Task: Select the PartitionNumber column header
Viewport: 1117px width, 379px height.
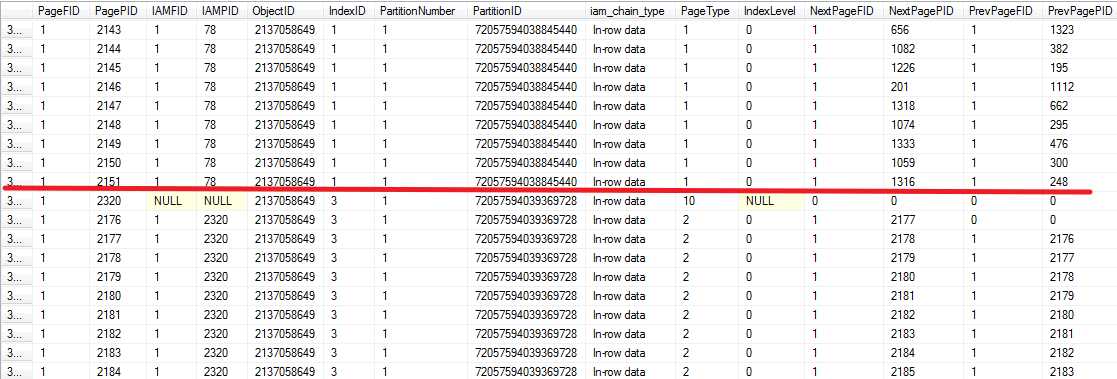Action: tap(420, 11)
